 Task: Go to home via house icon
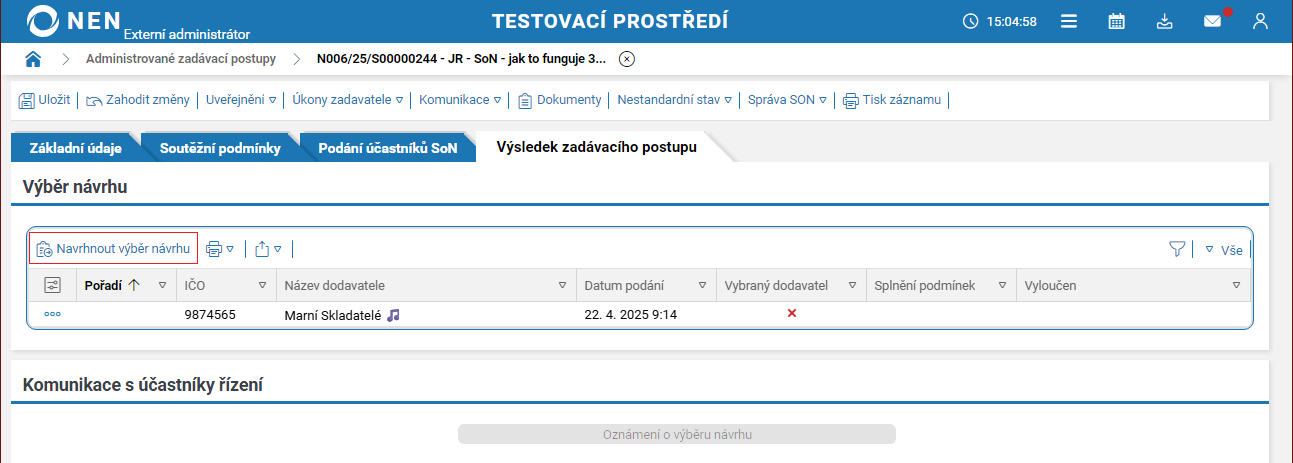33,59
